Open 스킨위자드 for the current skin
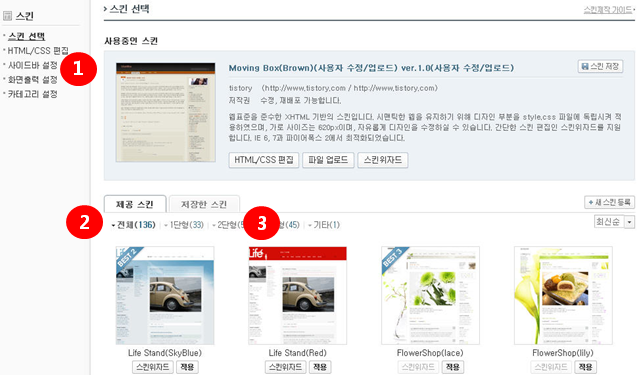Image resolution: width=637 pixels, height=375 pixels. pyautogui.click(x=383, y=160)
